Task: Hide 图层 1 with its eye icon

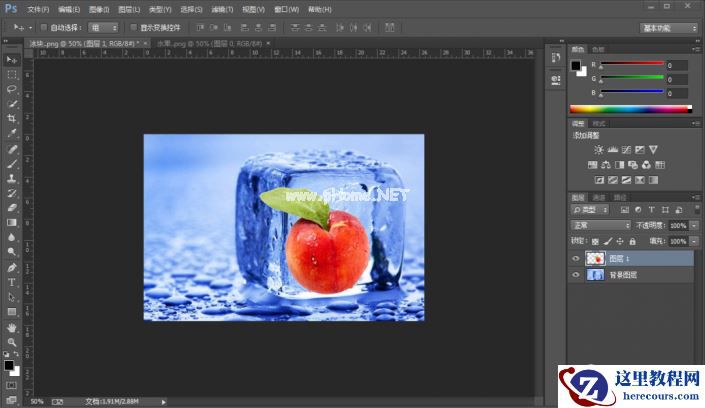Action: [x=576, y=259]
